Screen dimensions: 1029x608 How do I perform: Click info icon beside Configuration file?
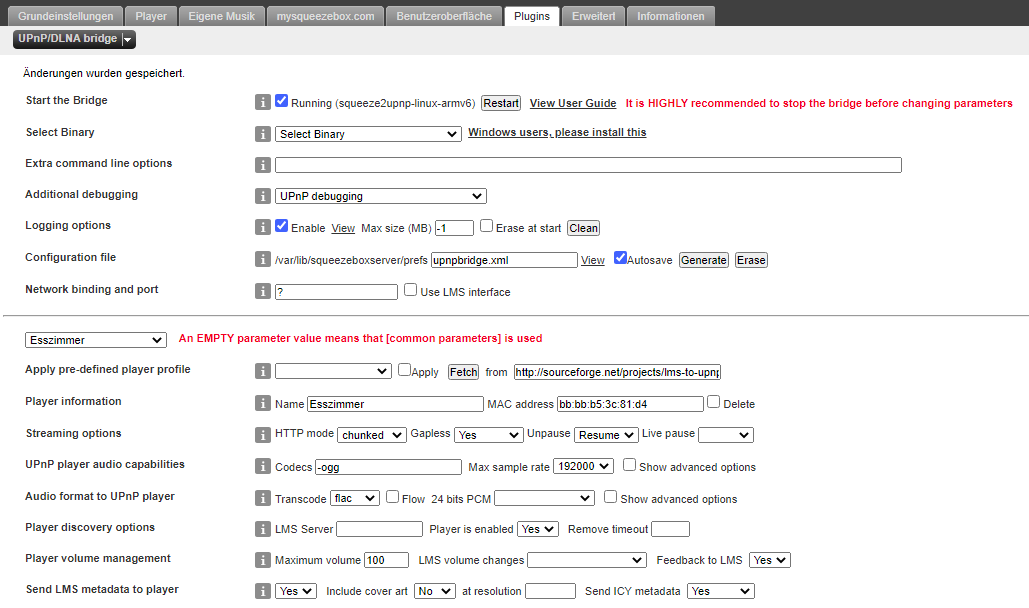point(263,259)
